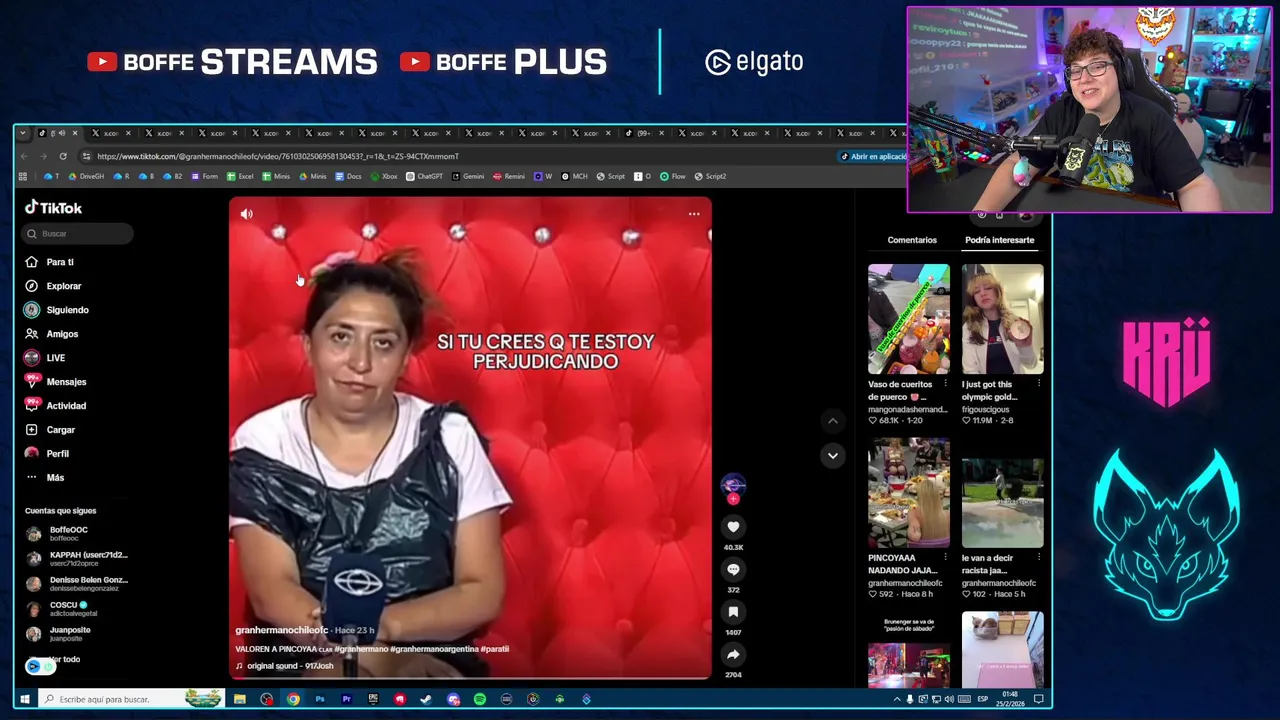Follow the creator via avatar plus icon
Image resolution: width=1280 pixels, height=720 pixels.
pyautogui.click(x=733, y=498)
